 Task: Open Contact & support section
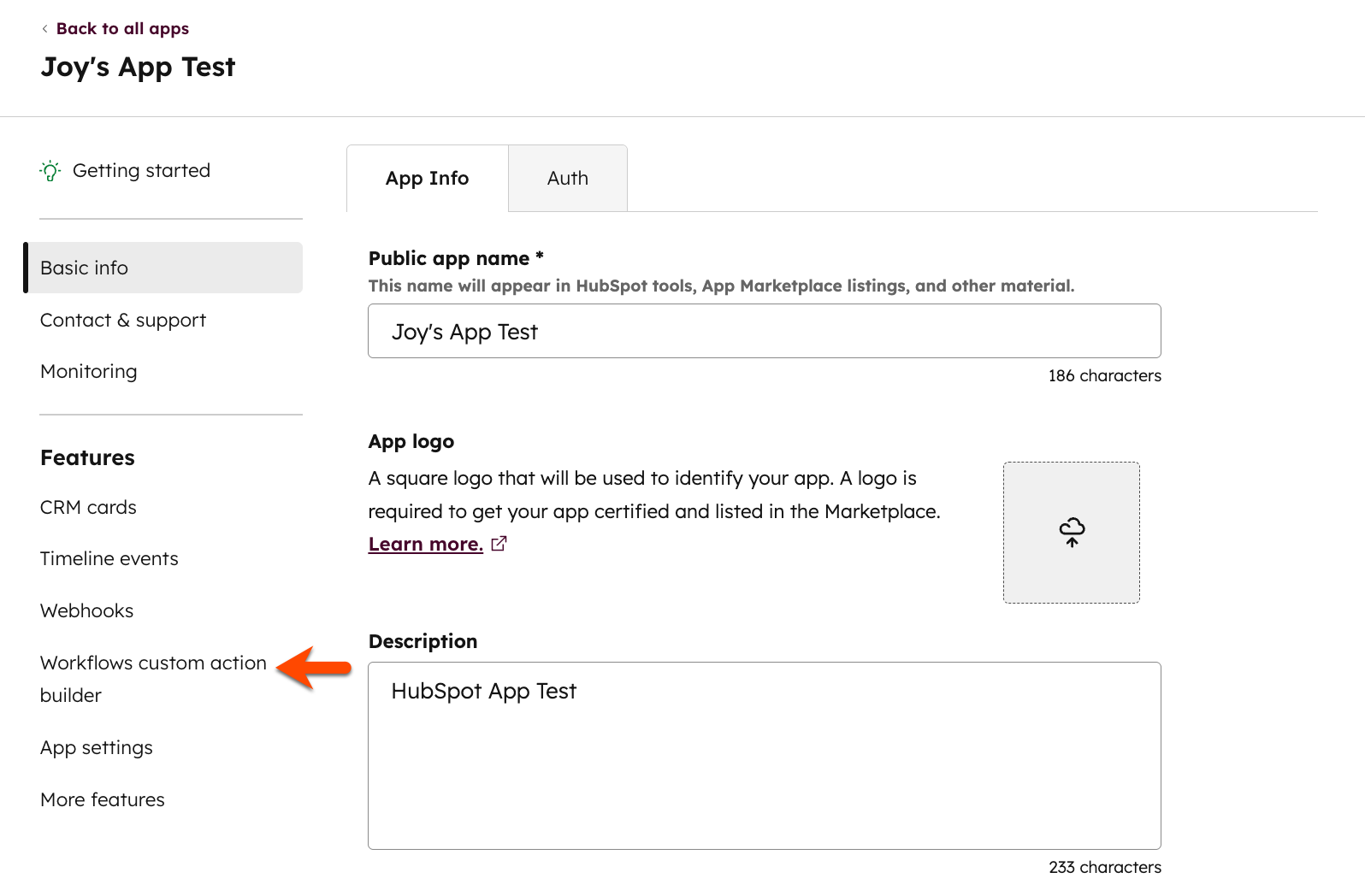click(123, 321)
